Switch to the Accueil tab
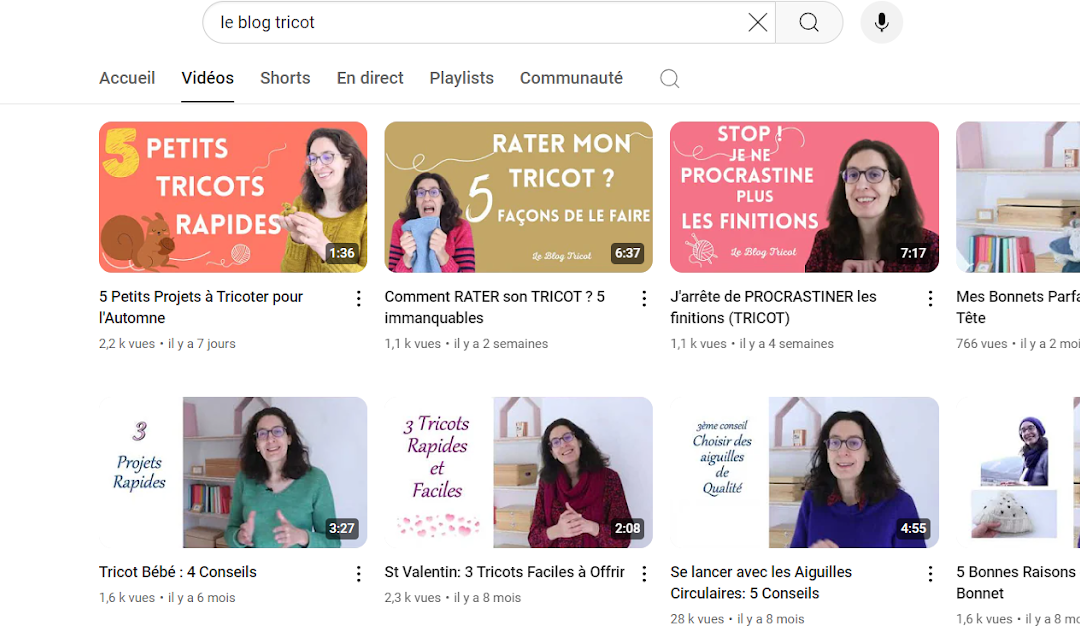Screen dimensions: 1080x626 pyautogui.click(x=127, y=78)
